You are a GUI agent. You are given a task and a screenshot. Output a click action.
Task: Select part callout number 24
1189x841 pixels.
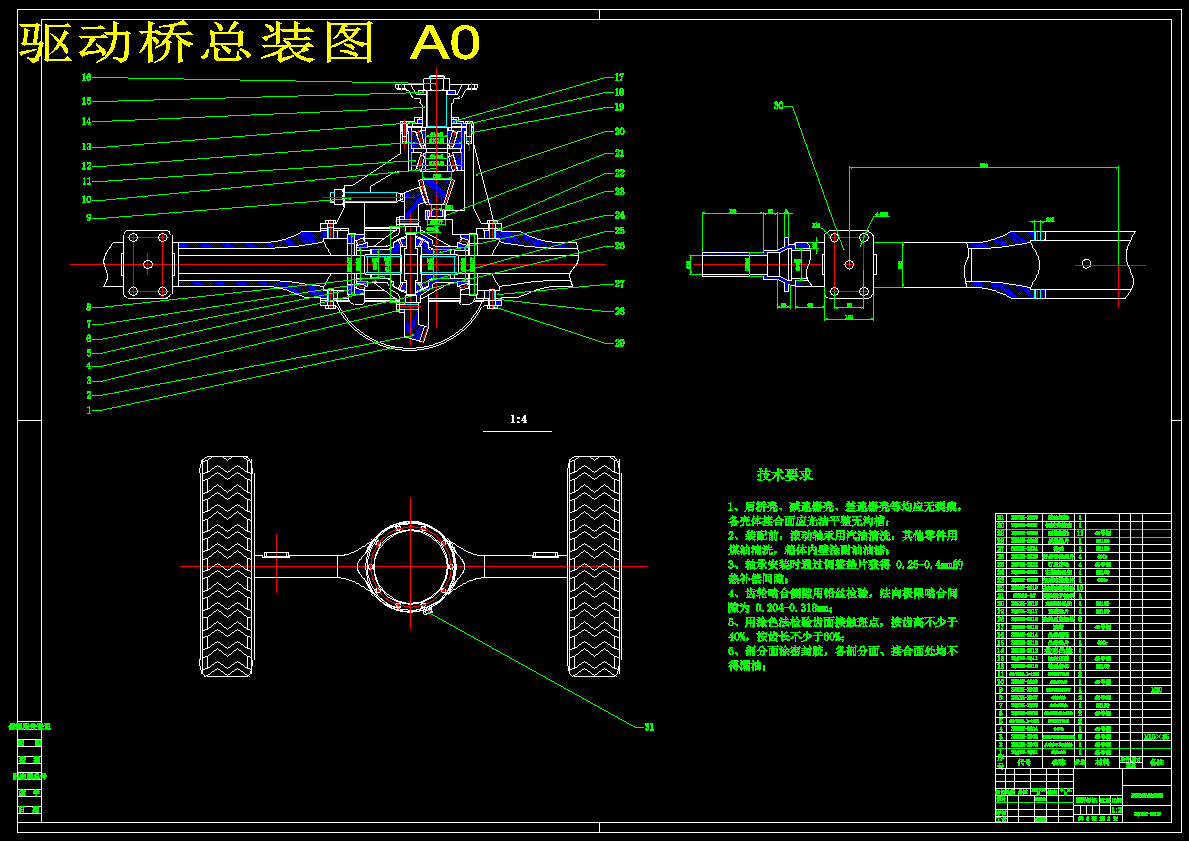pyautogui.click(x=620, y=215)
